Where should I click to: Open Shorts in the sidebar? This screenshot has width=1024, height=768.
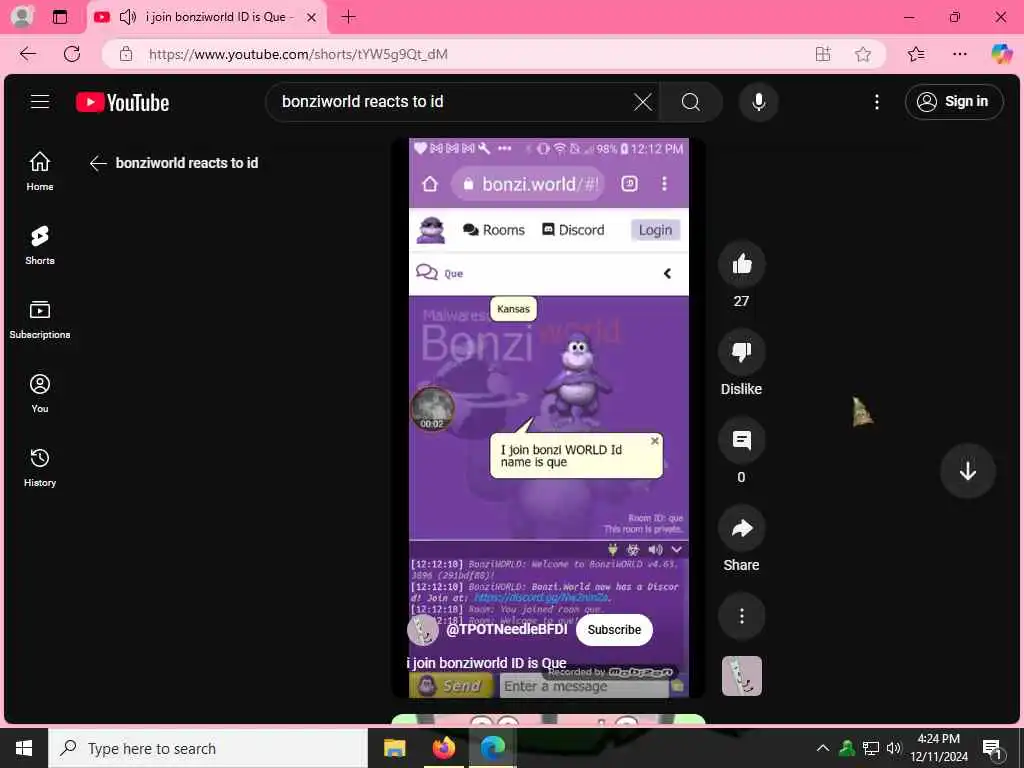coord(40,245)
